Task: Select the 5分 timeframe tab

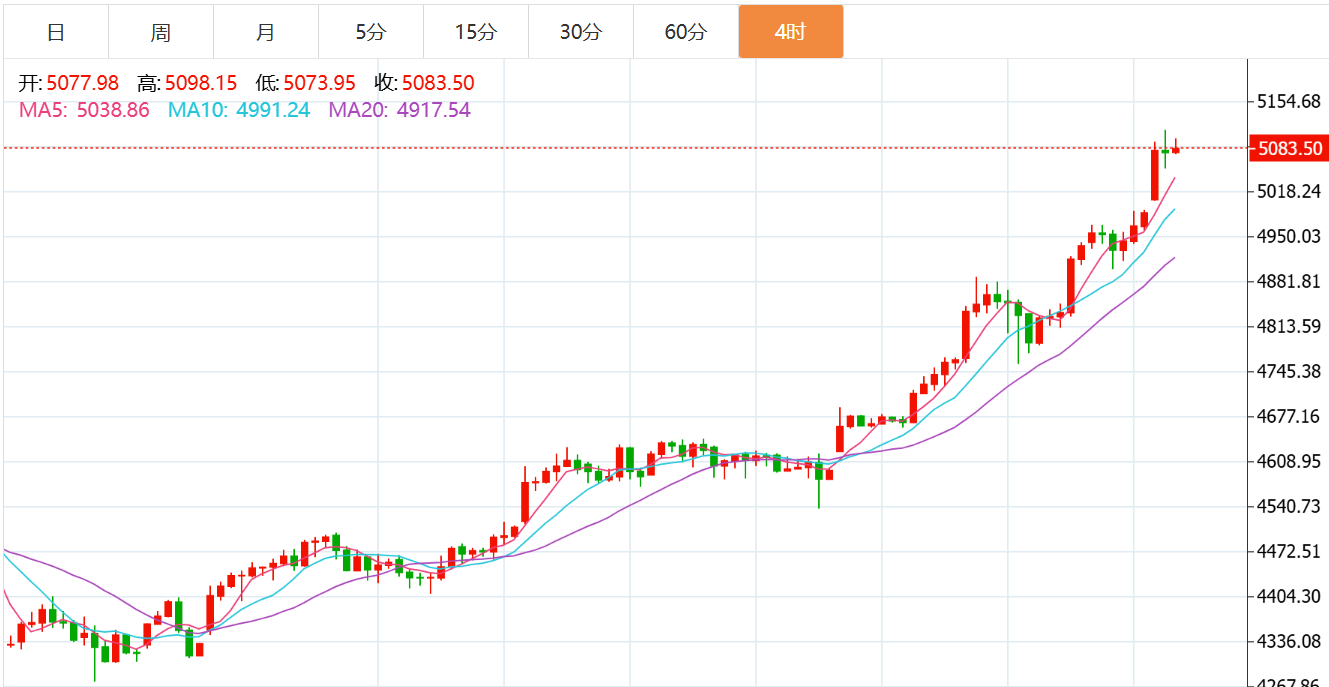Action: [x=371, y=32]
